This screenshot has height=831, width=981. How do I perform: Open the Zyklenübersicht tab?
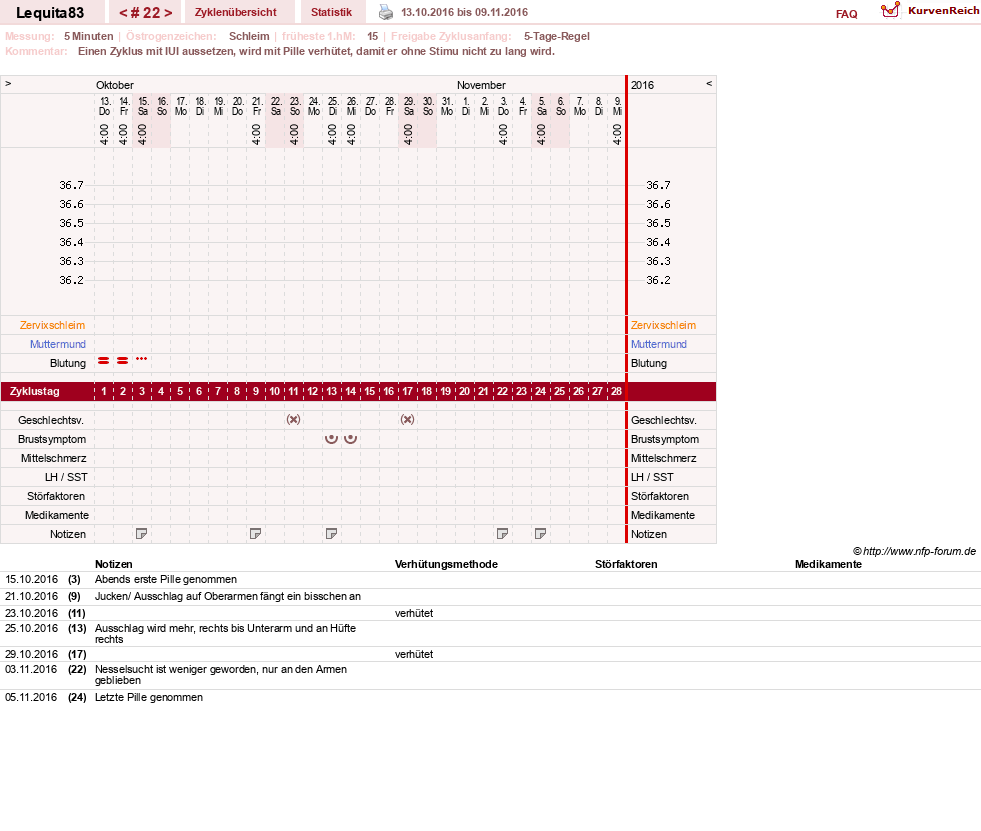pos(235,12)
